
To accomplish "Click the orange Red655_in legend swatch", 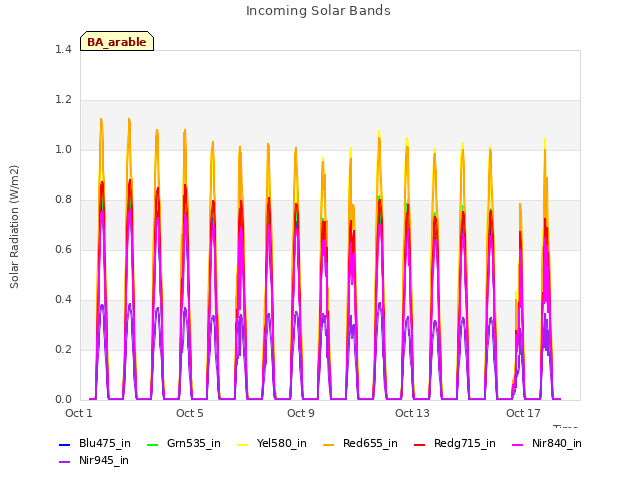I will tap(329, 444).
